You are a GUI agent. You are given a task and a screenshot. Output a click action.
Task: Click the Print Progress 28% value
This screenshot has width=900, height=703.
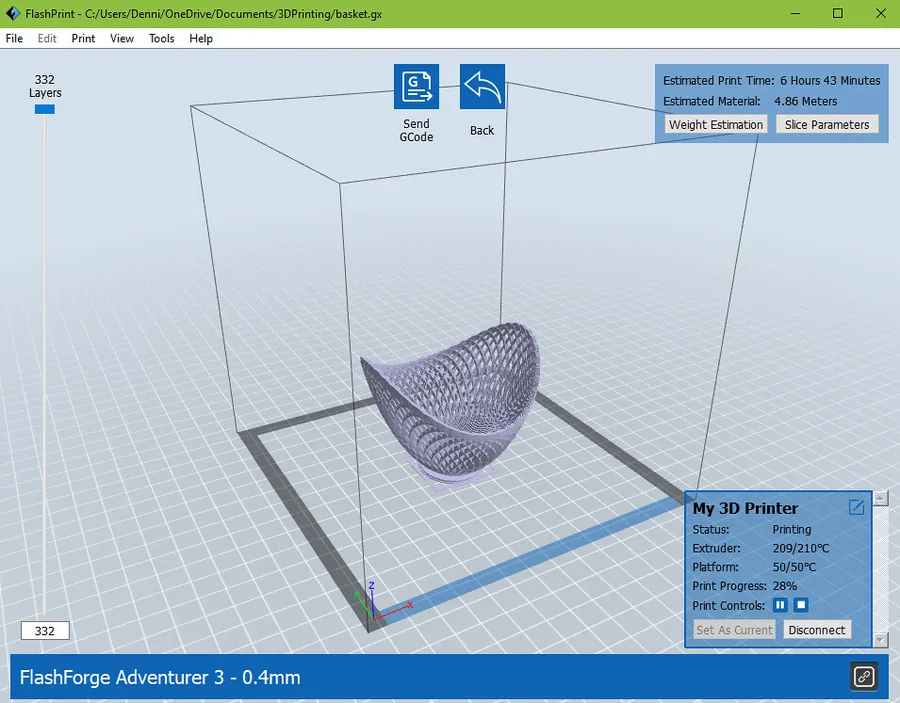coord(784,586)
